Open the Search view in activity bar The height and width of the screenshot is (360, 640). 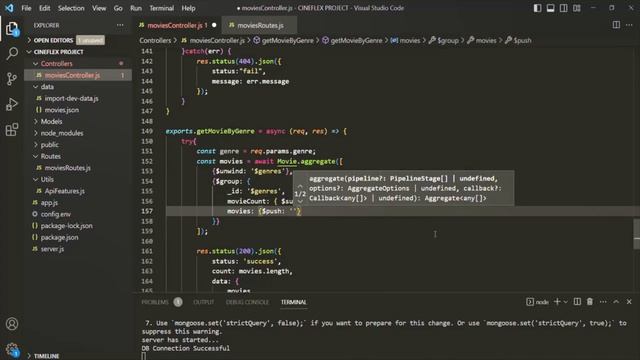coord(12,53)
